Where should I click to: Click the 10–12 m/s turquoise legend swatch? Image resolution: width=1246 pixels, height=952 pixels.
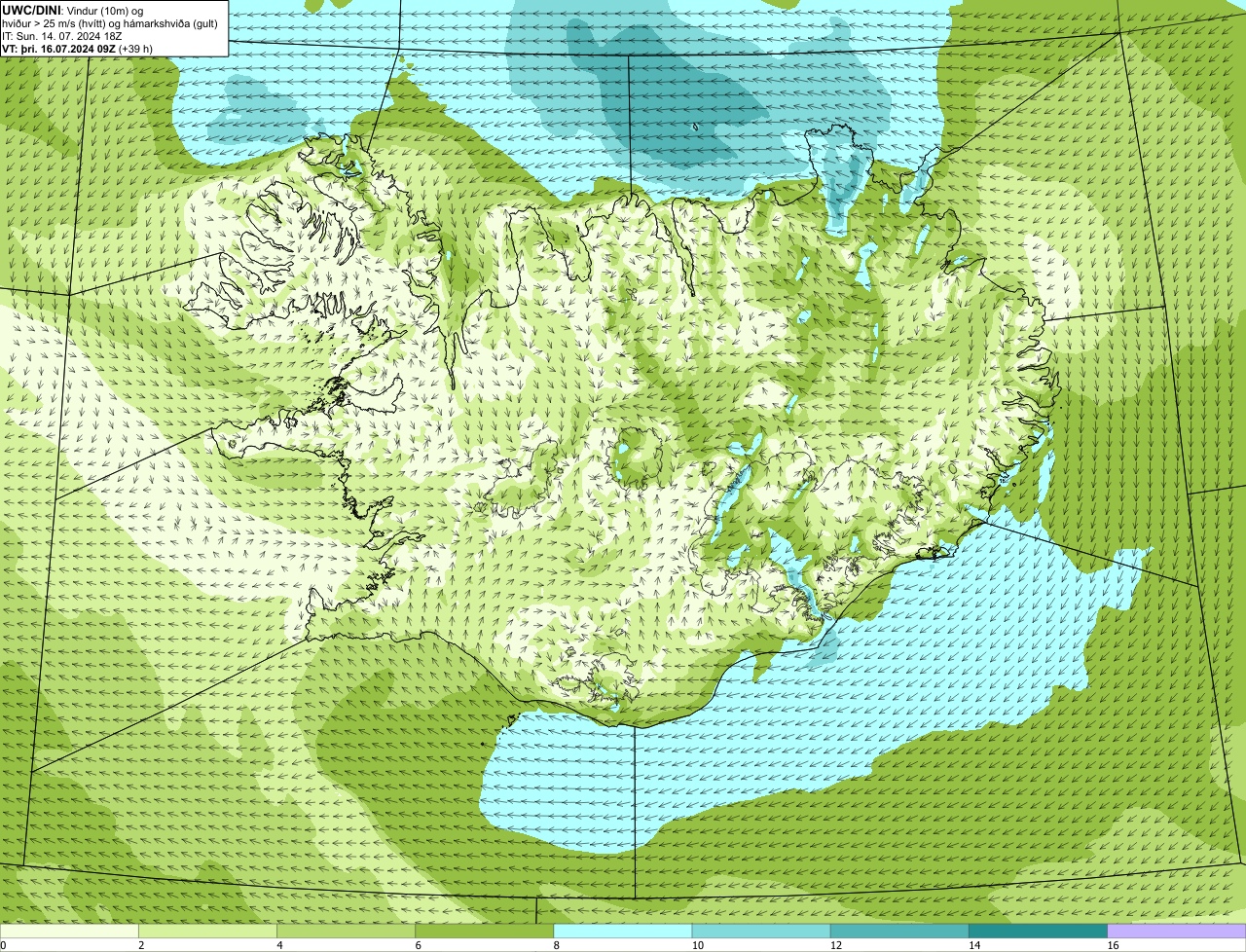pyautogui.click(x=761, y=931)
